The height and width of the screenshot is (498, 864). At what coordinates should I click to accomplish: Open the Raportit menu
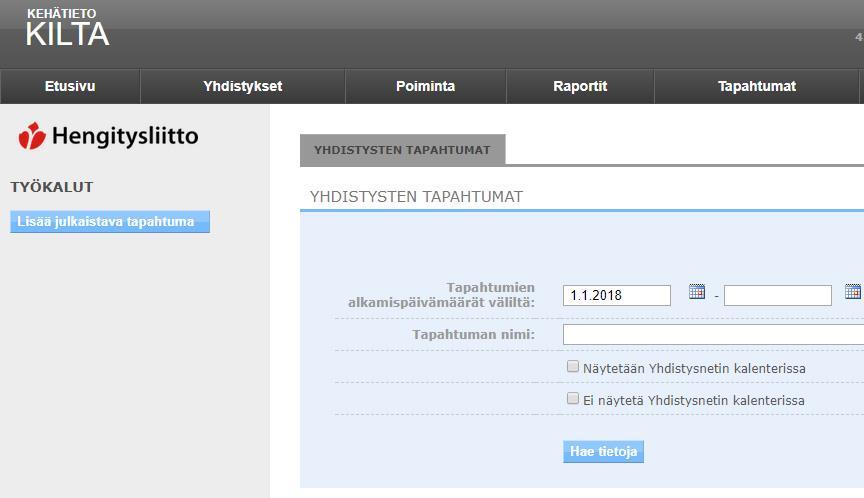coord(580,86)
